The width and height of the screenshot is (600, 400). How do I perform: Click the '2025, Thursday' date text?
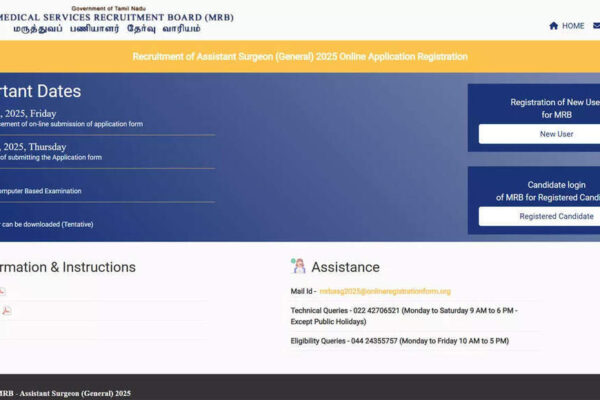(x=33, y=147)
